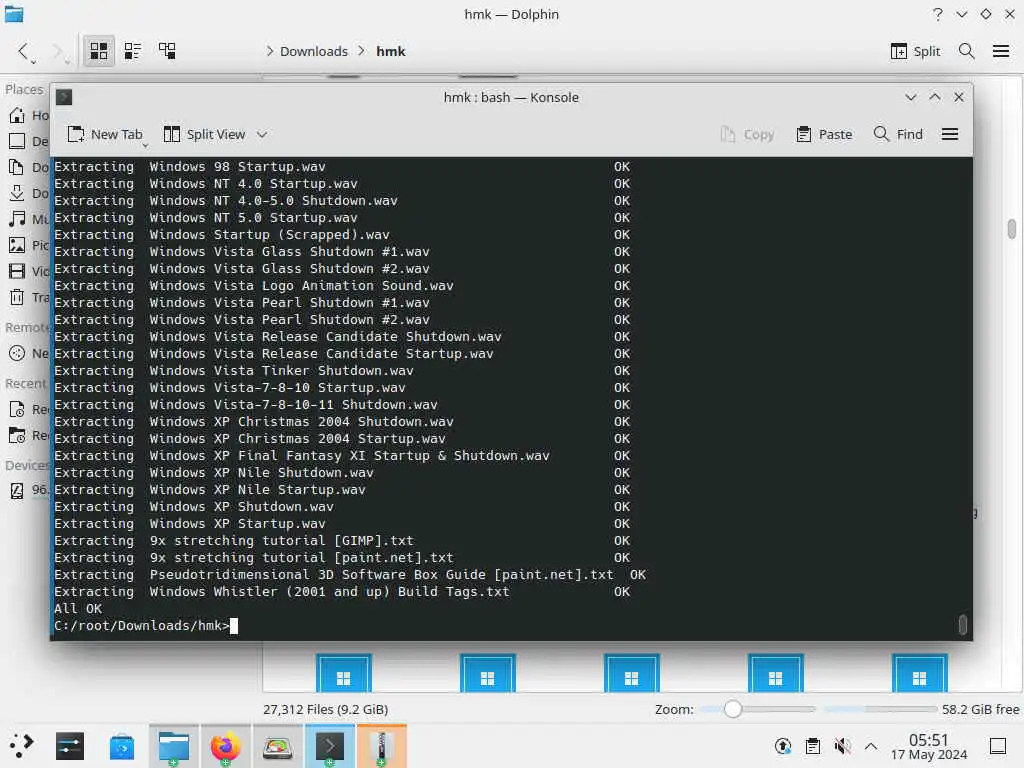Click Konsole keep-below chevron button
1024x768 pixels.
[x=910, y=97]
